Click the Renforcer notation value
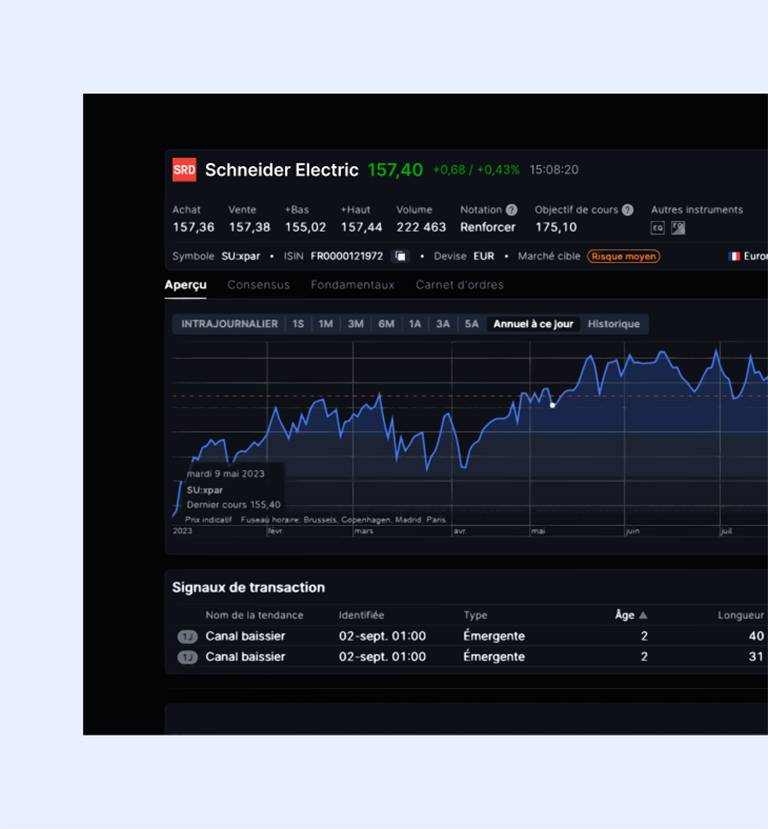The width and height of the screenshot is (768, 829). [487, 227]
